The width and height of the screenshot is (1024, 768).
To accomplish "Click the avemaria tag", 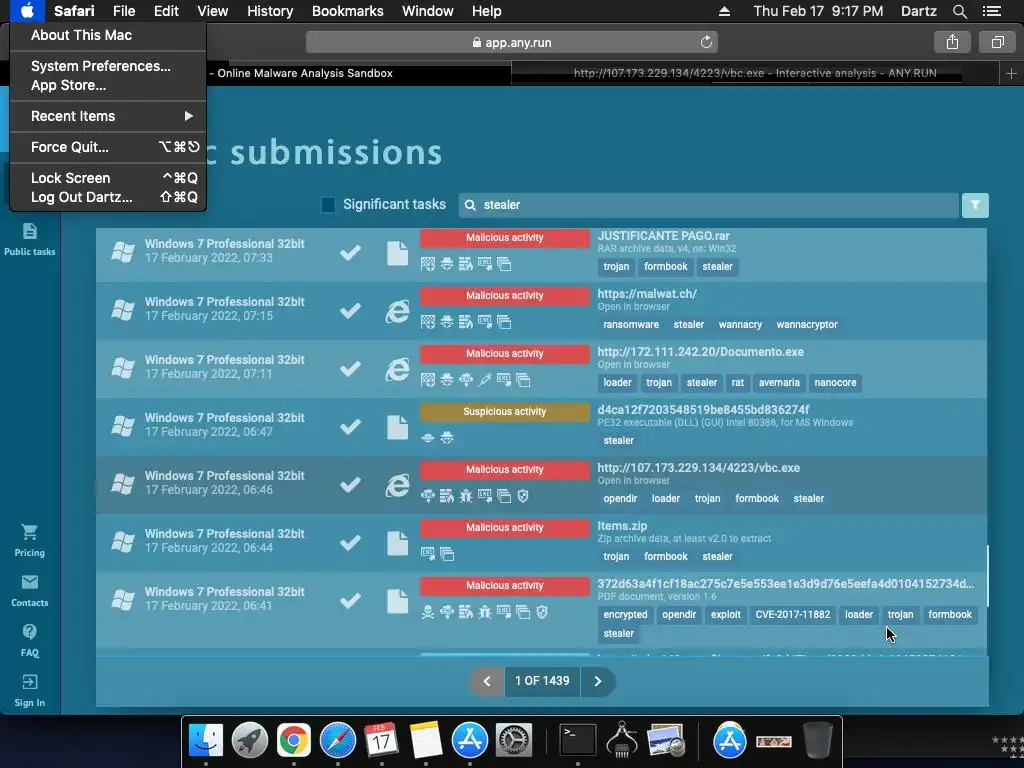I will [778, 383].
